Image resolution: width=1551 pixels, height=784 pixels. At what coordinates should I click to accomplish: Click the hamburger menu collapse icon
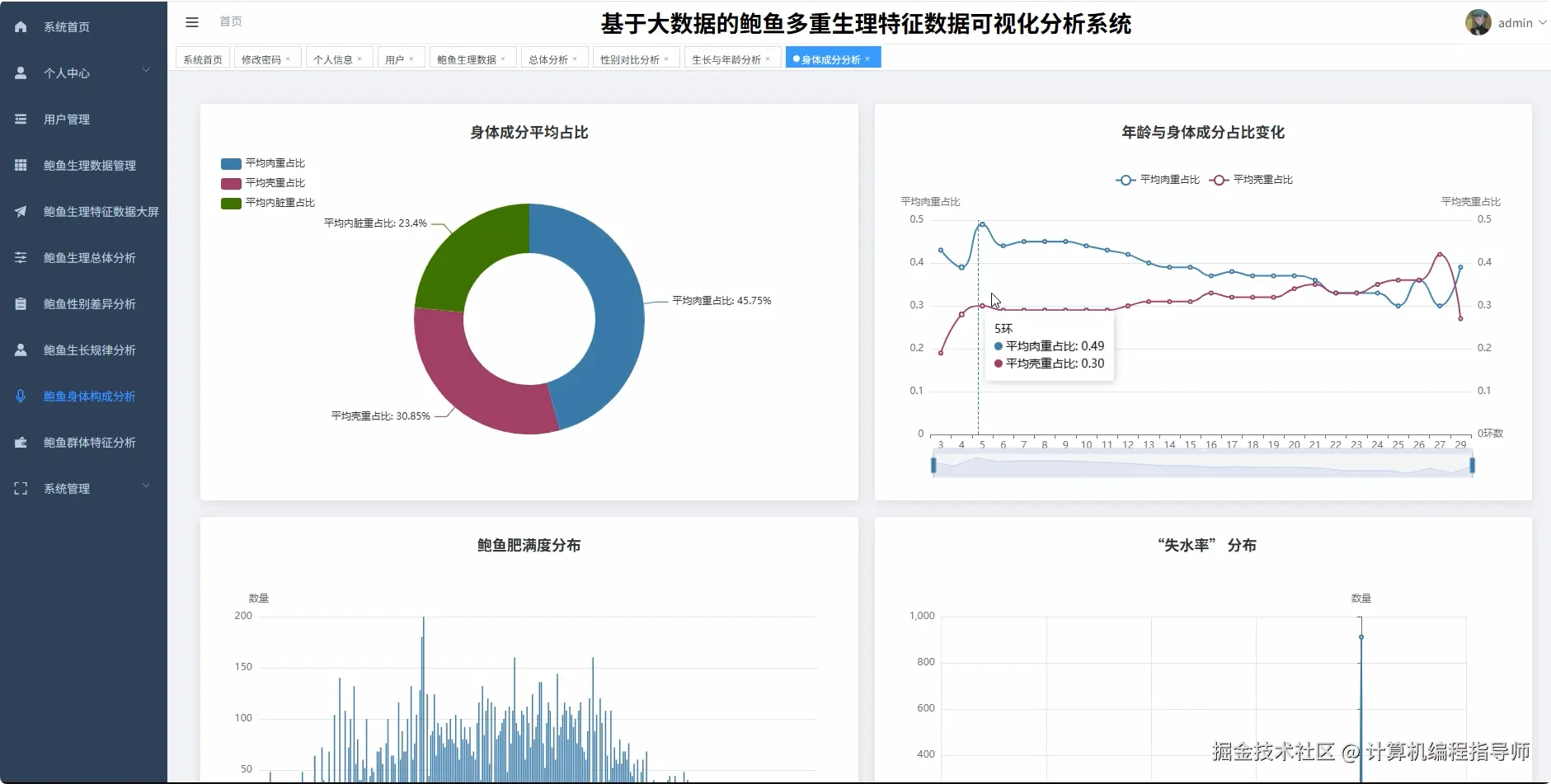(192, 22)
